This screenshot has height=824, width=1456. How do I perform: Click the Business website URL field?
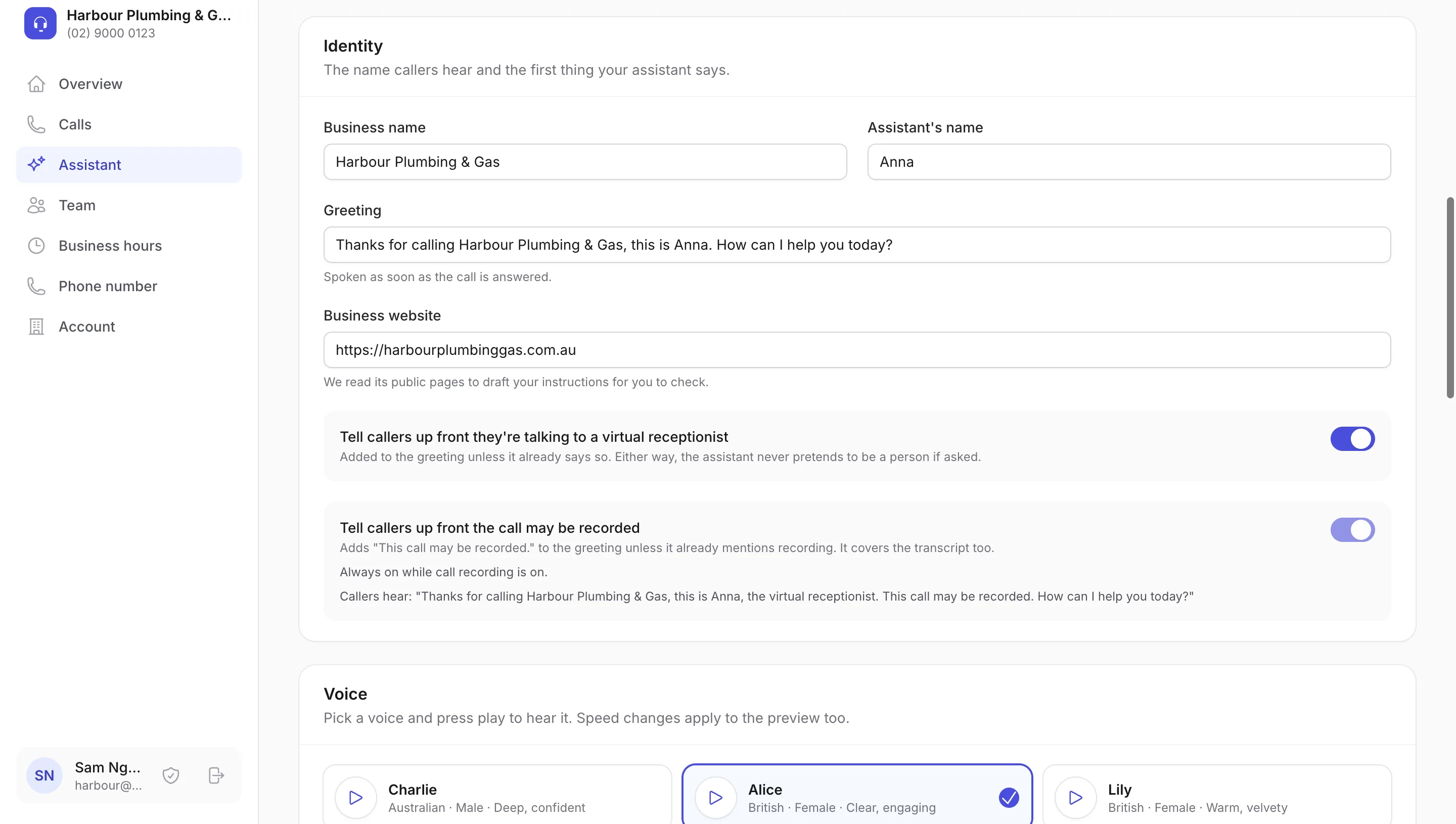tap(857, 350)
